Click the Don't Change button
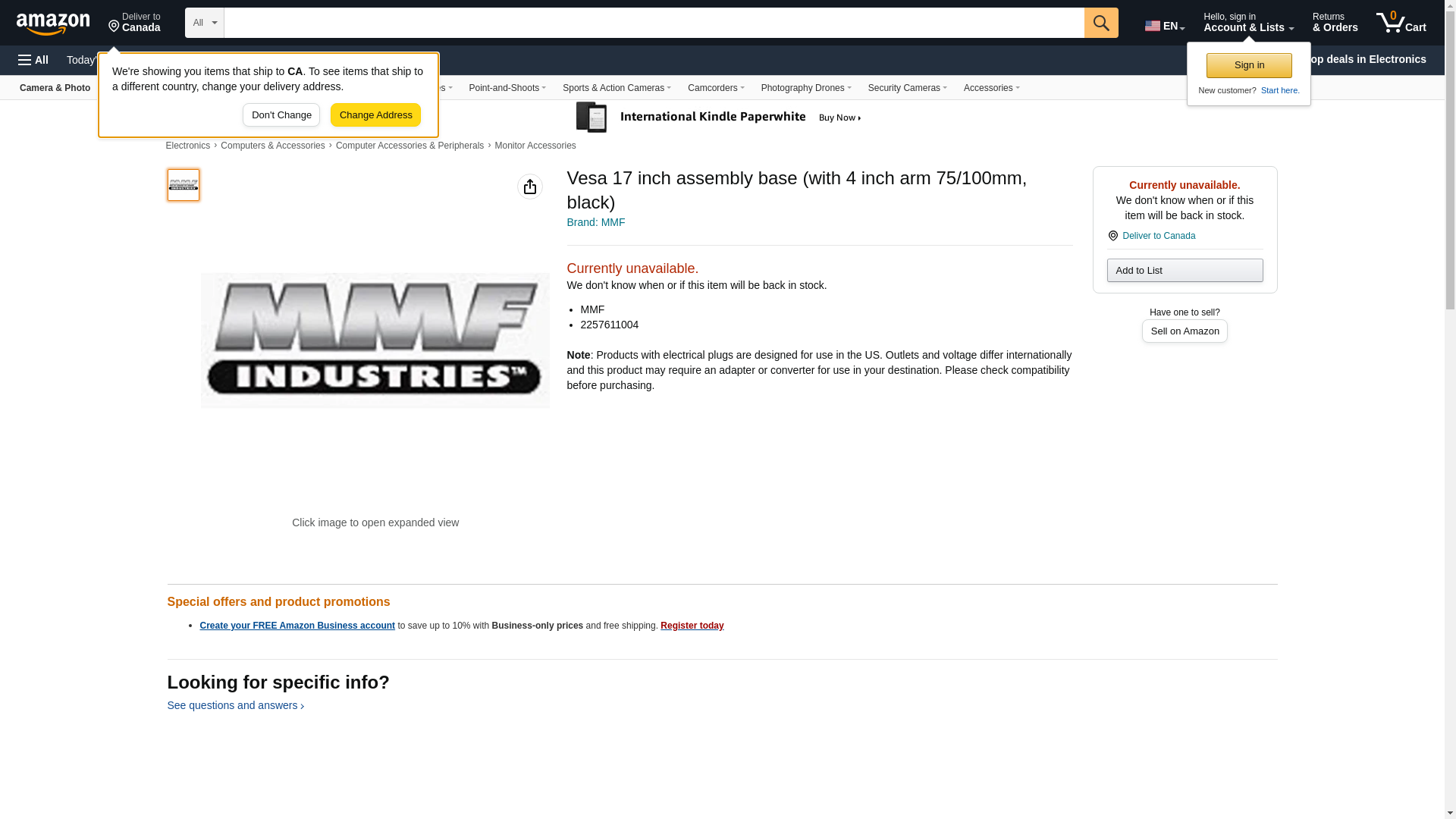1456x819 pixels. point(281,115)
